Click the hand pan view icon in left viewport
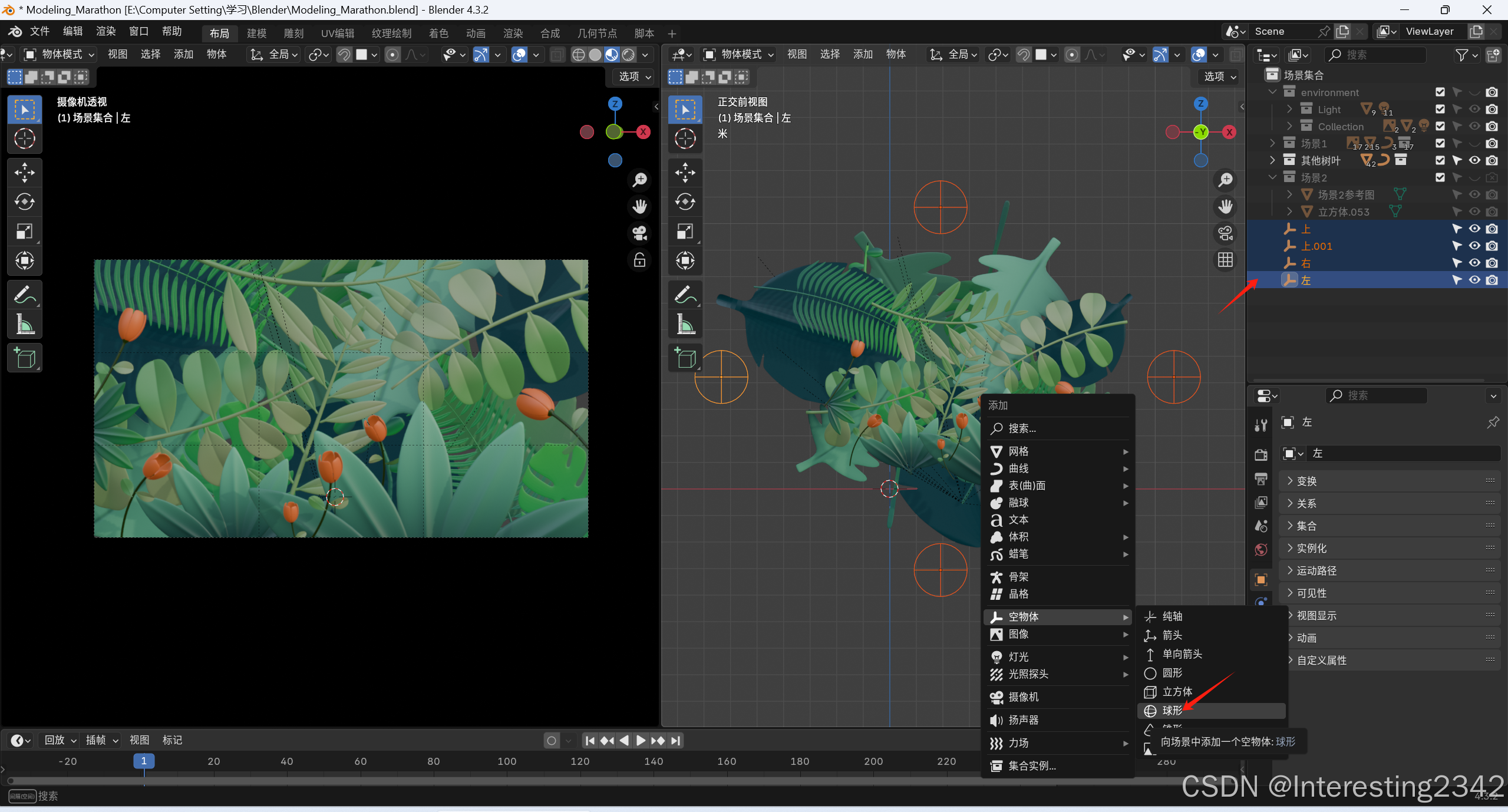 (x=639, y=206)
